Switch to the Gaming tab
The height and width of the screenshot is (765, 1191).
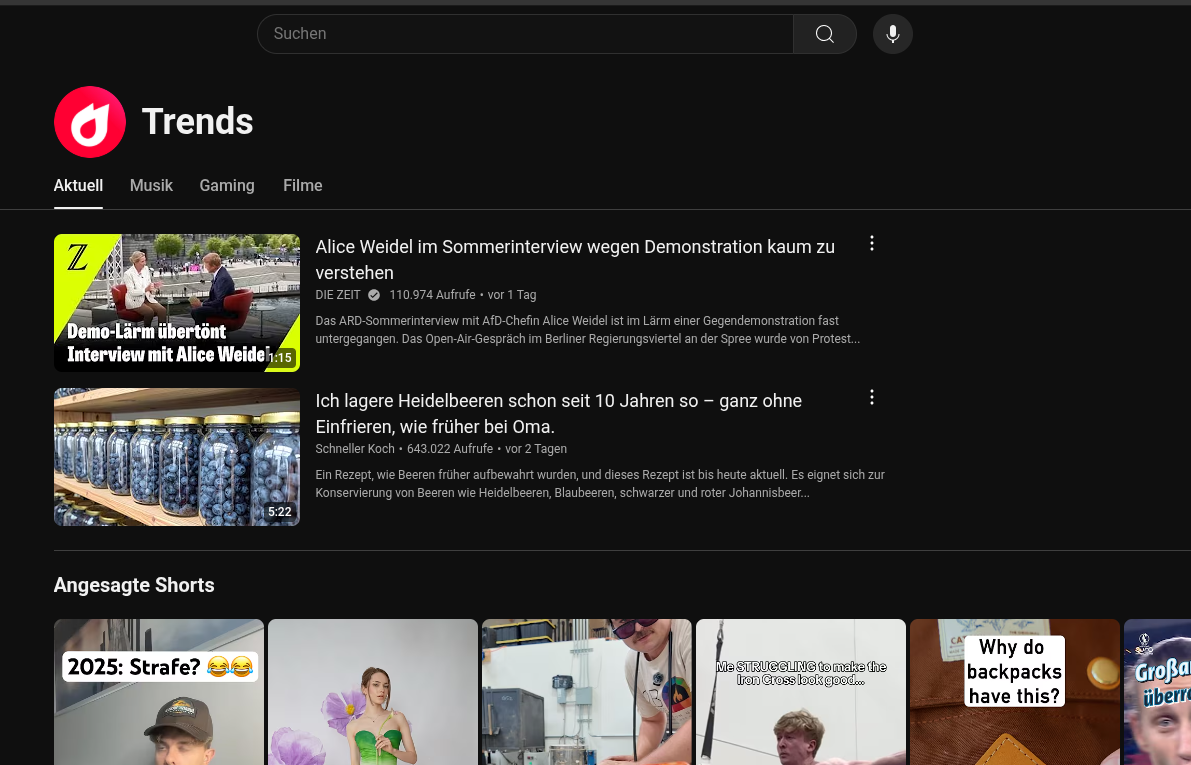(227, 185)
